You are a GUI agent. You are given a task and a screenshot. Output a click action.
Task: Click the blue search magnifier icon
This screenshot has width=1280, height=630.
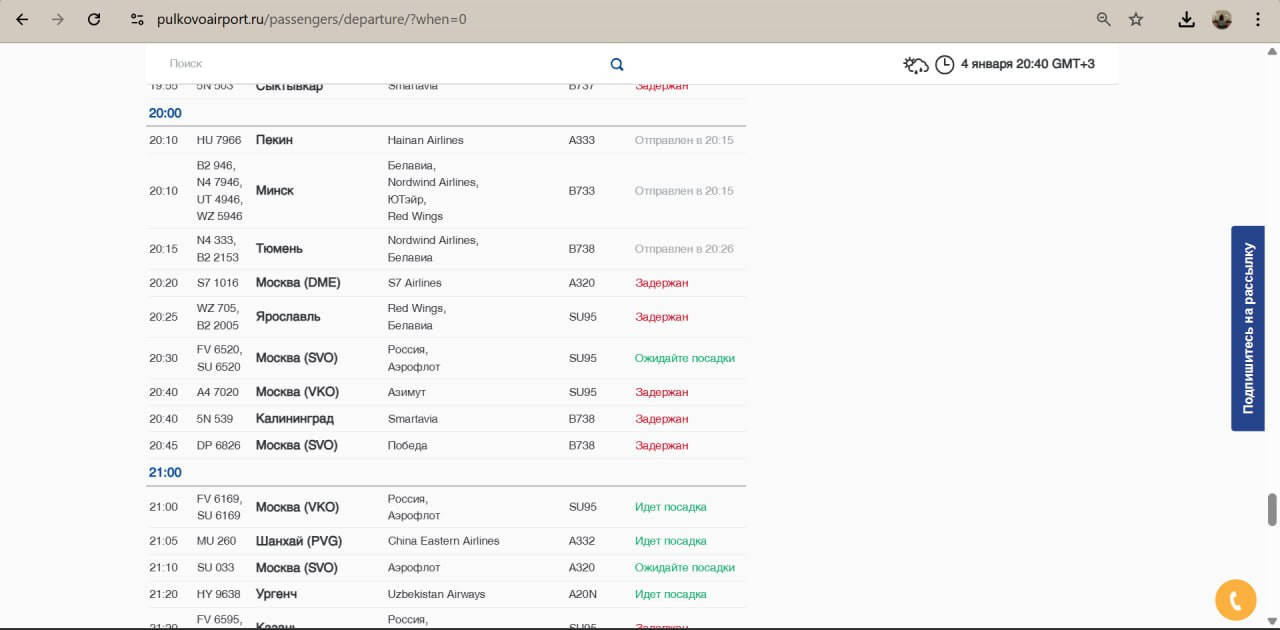[x=617, y=64]
